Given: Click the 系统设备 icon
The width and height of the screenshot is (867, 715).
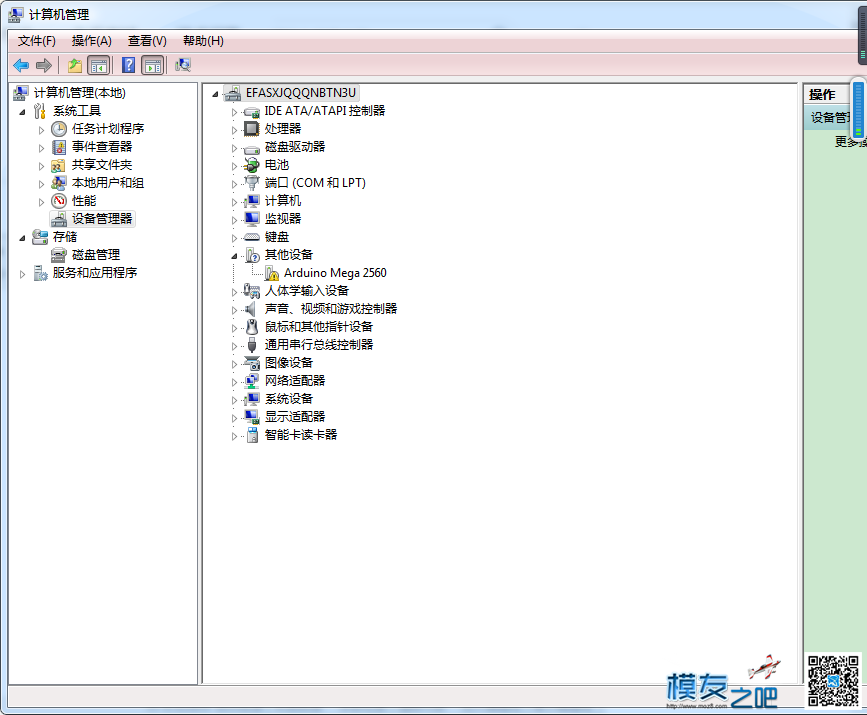Looking at the screenshot, I should click(252, 399).
